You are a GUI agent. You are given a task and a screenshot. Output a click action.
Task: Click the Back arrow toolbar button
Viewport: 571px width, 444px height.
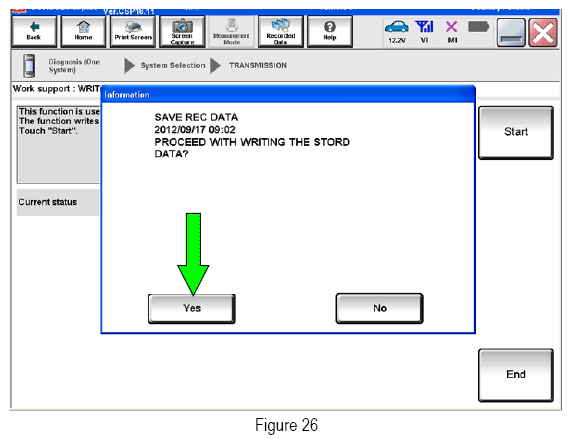[34, 32]
